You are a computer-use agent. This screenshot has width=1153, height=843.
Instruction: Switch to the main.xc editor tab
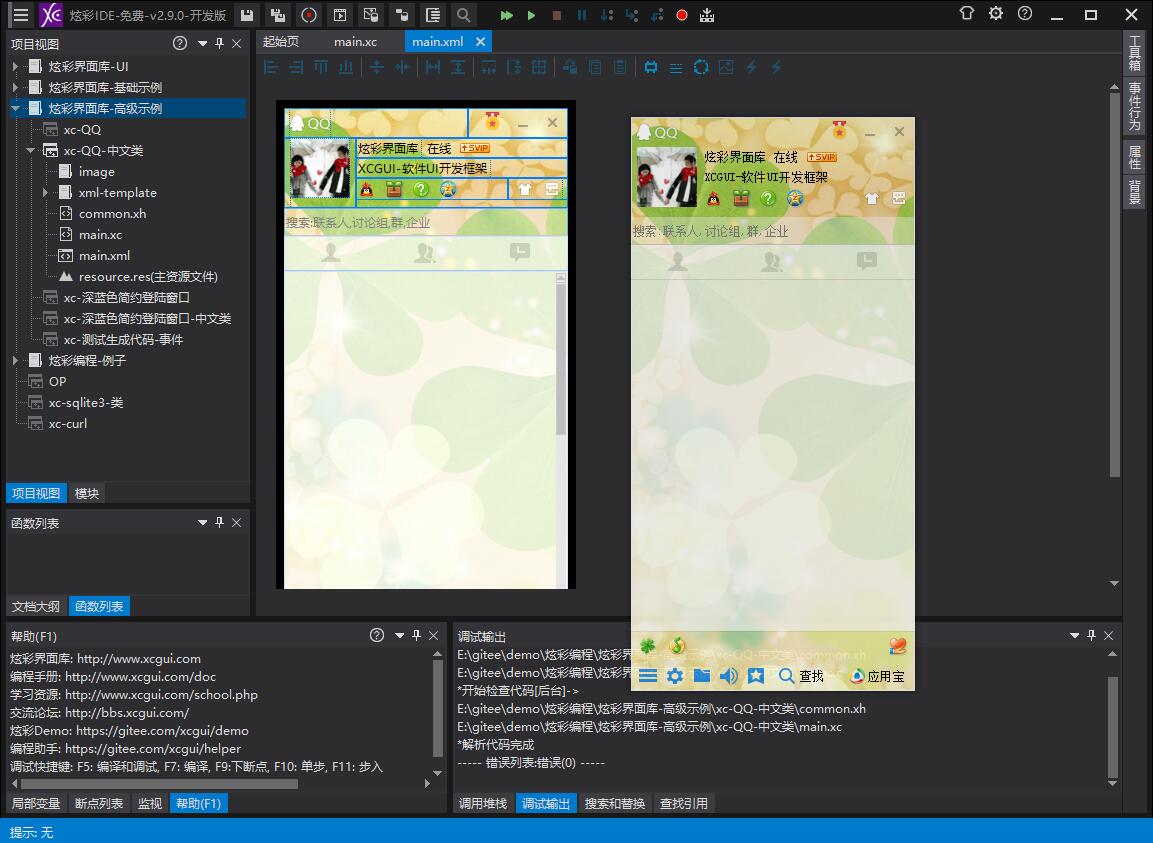pyautogui.click(x=355, y=42)
